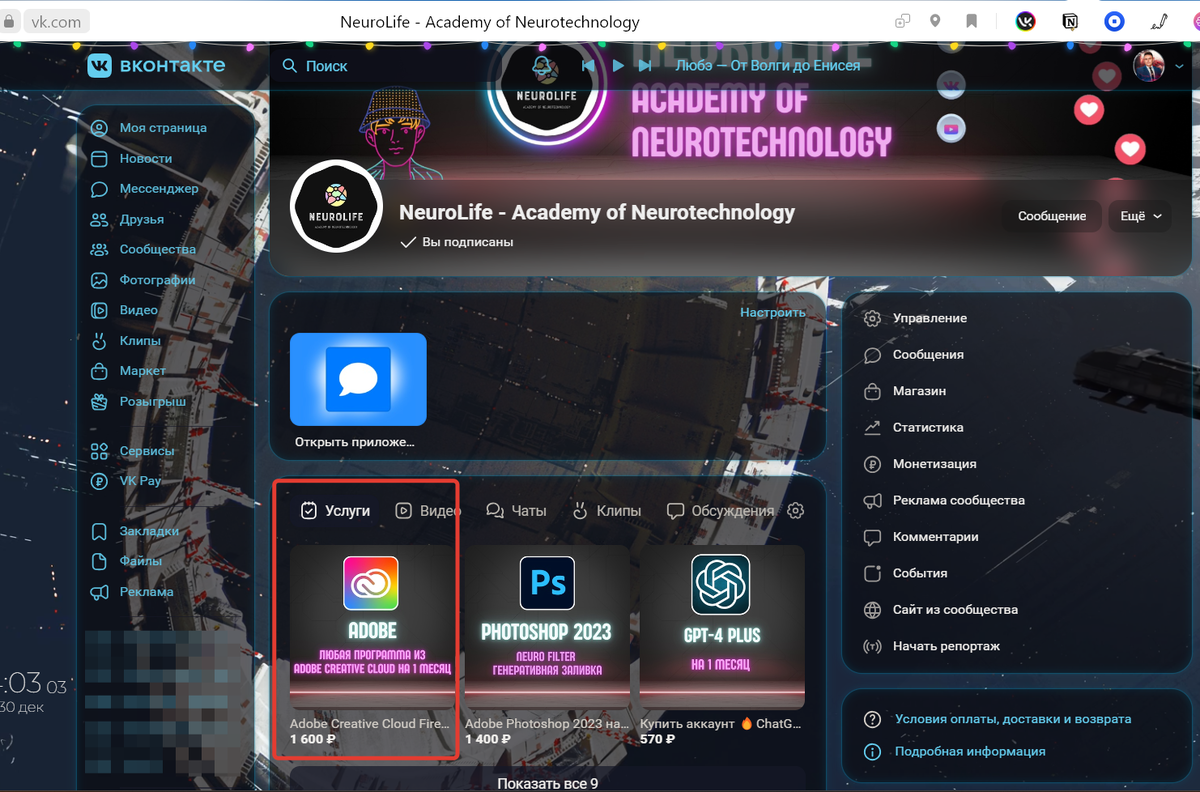This screenshot has height=792, width=1200.
Task: Open track Люба — От Волги до Енисея
Action: point(768,65)
